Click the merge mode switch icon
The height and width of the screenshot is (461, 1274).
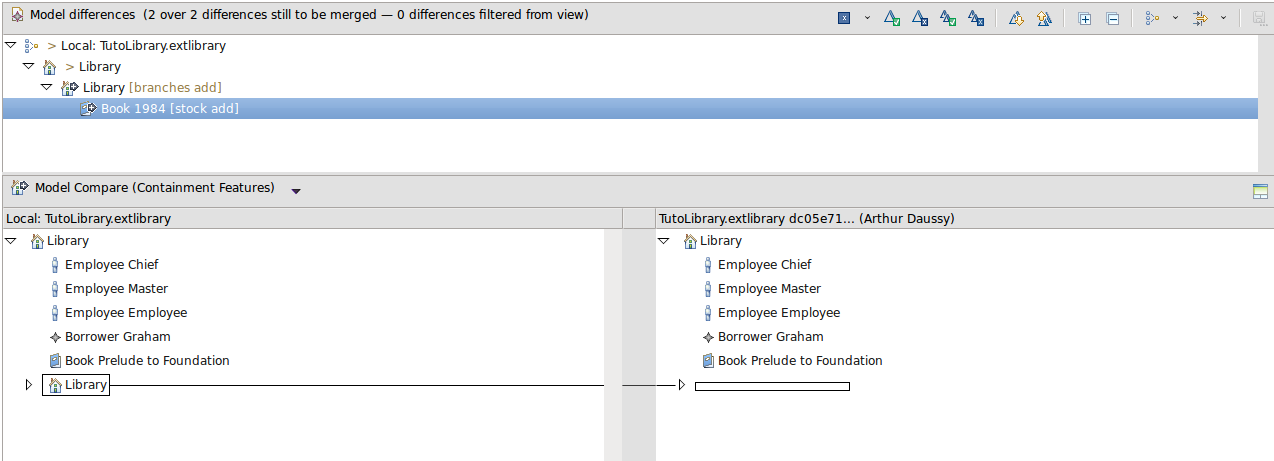click(x=844, y=19)
